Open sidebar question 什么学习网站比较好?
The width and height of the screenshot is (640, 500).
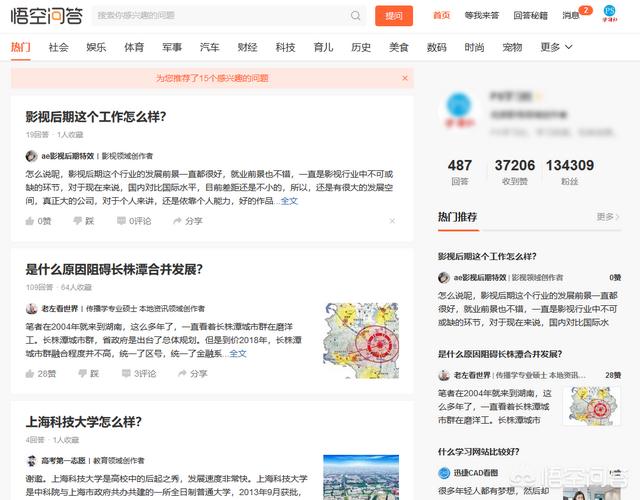click(478, 452)
